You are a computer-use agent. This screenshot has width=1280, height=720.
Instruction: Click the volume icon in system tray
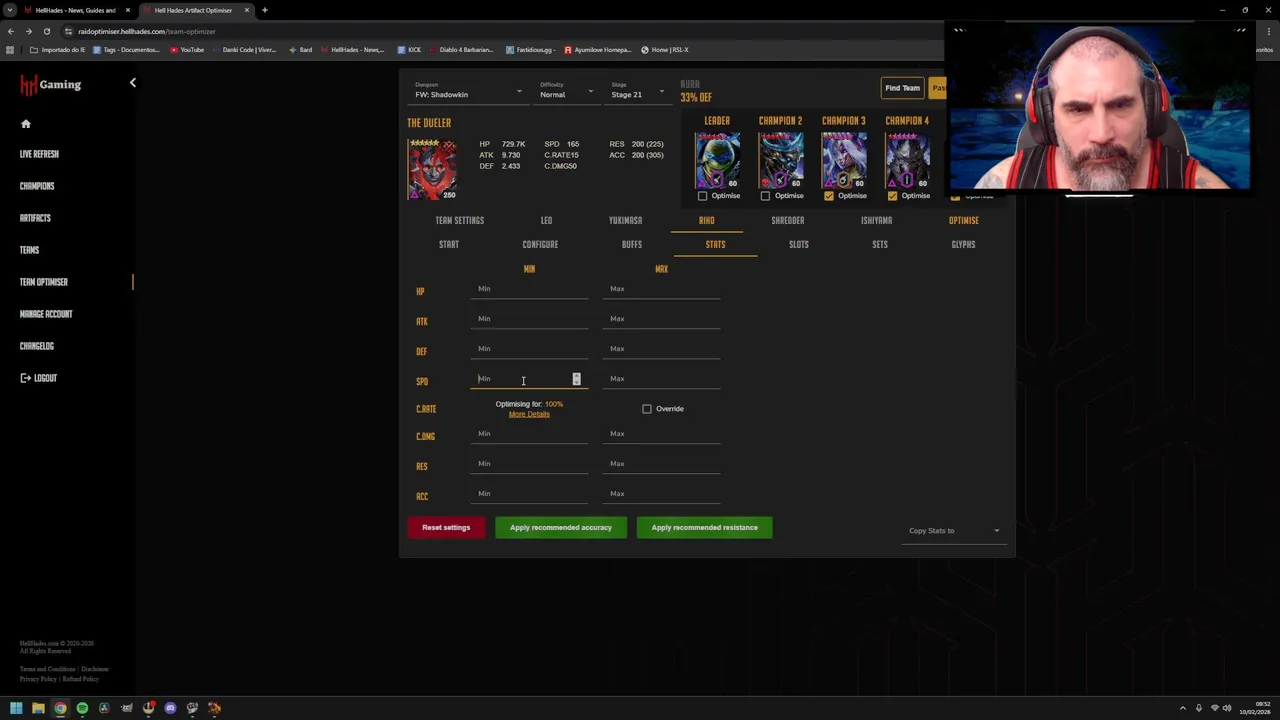pos(1229,708)
